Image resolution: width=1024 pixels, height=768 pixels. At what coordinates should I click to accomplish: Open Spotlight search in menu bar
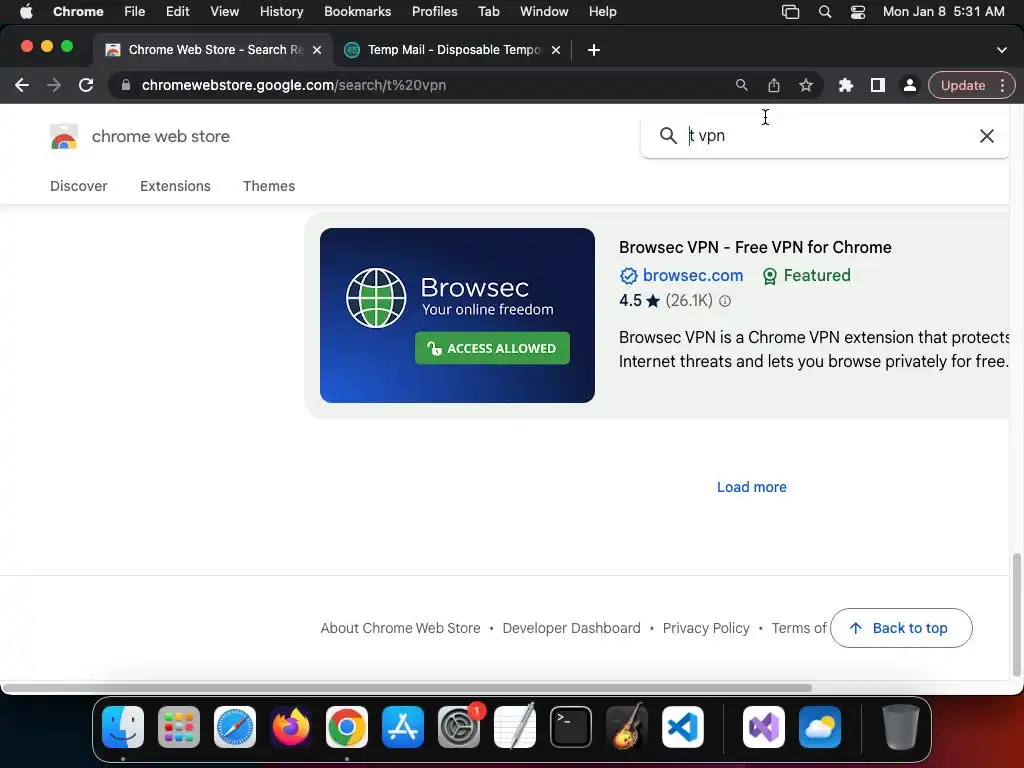[x=825, y=12]
